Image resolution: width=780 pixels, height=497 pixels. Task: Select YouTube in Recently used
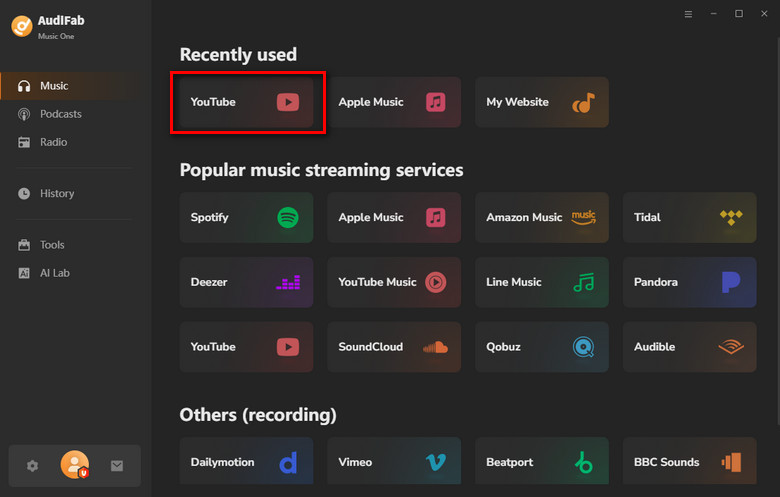[246, 102]
